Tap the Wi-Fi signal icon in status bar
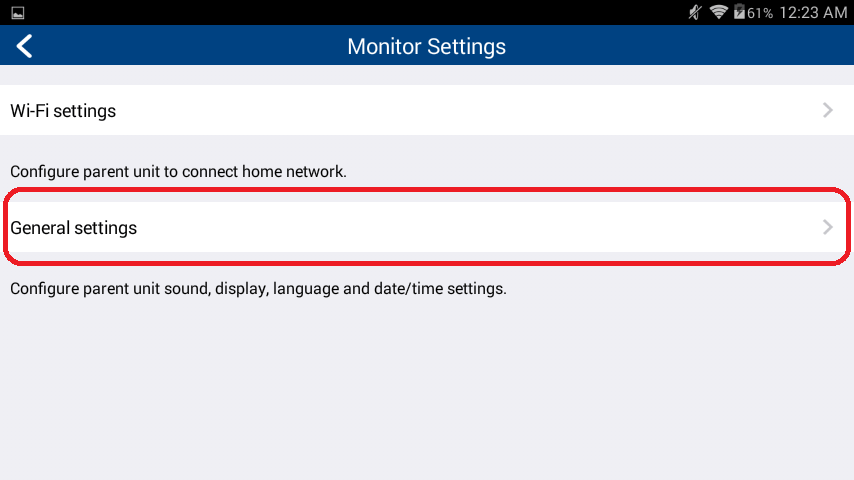The width and height of the screenshot is (854, 480). coord(718,12)
